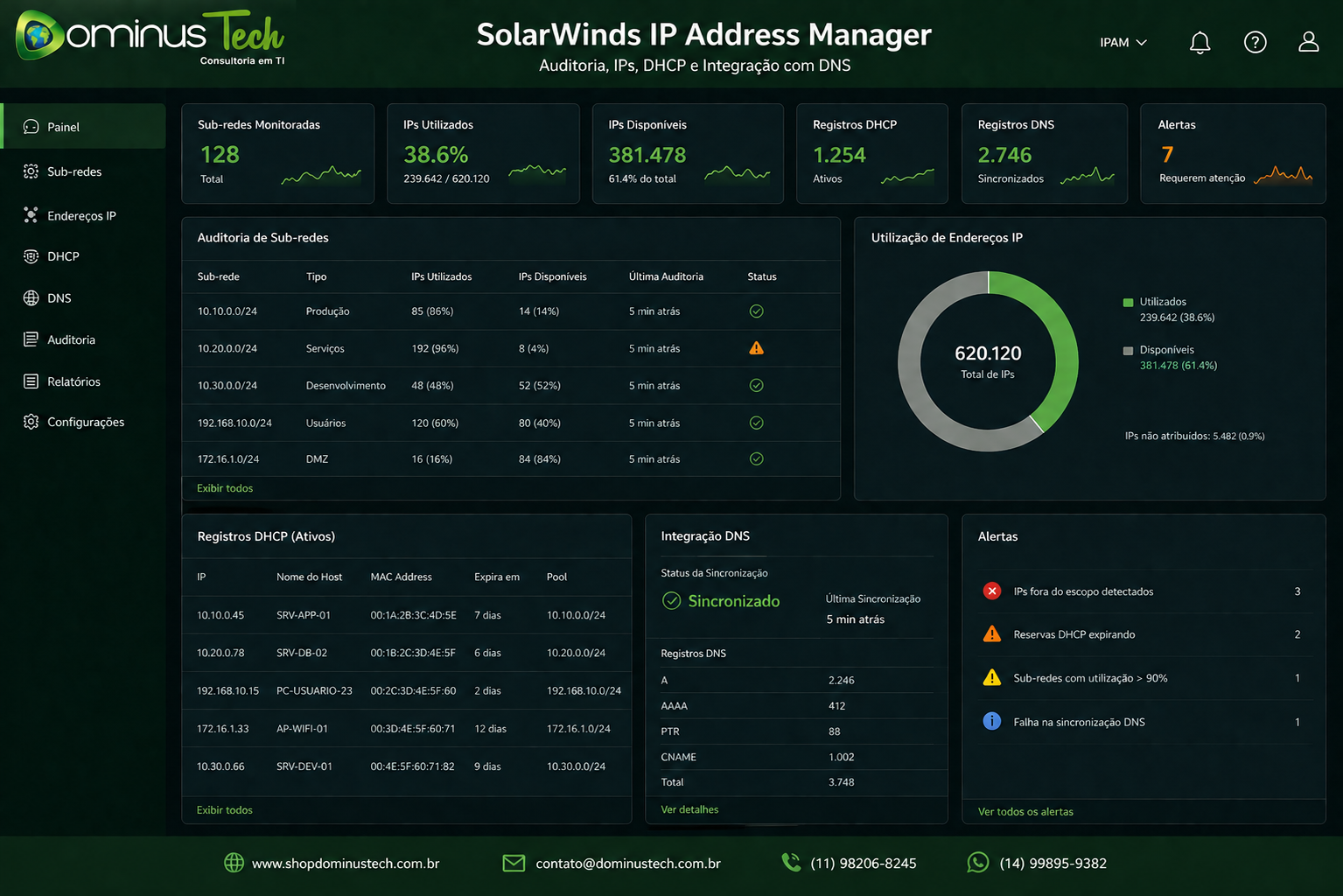Click the Utilizados green legend swatch
This screenshot has width=1343, height=896.
1128,303
